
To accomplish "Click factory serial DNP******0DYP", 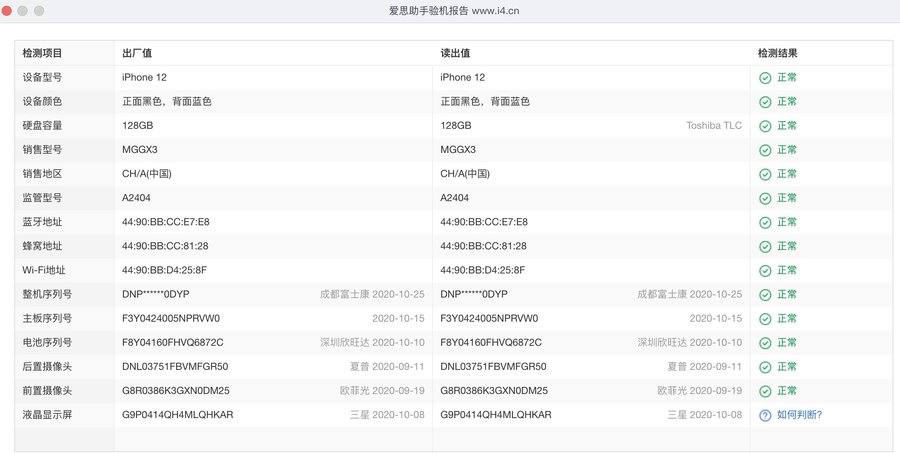I will (156, 294).
